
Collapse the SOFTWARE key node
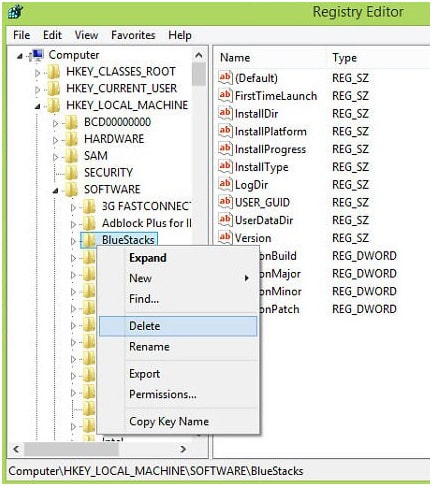pos(55,191)
